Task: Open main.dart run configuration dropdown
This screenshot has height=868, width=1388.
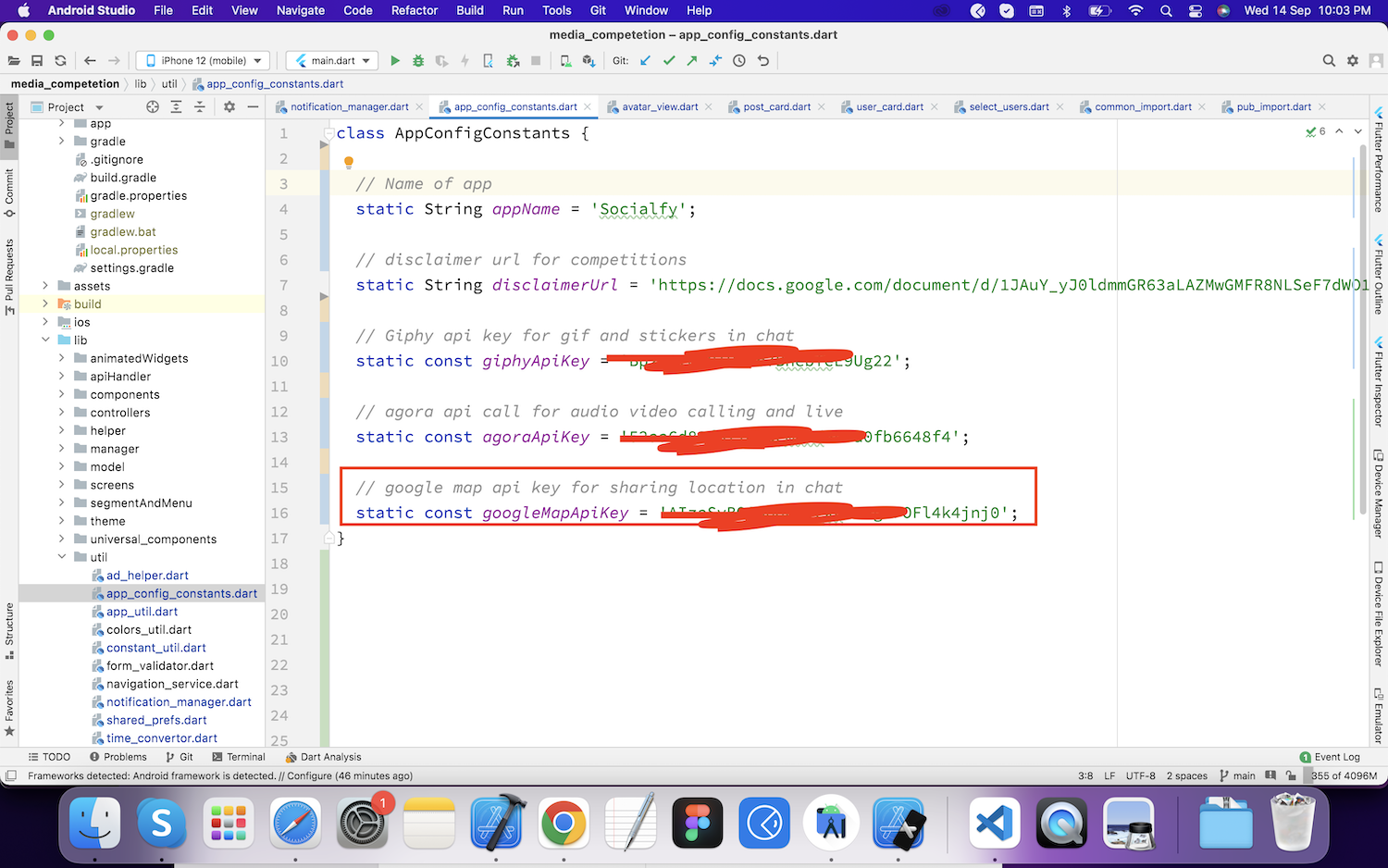Action: [332, 61]
